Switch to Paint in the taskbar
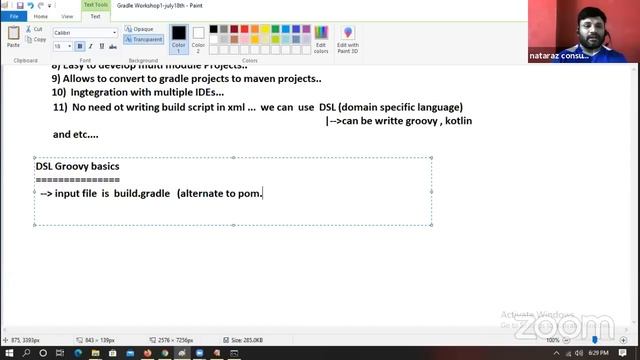This screenshot has height=360, width=640. [x=182, y=353]
